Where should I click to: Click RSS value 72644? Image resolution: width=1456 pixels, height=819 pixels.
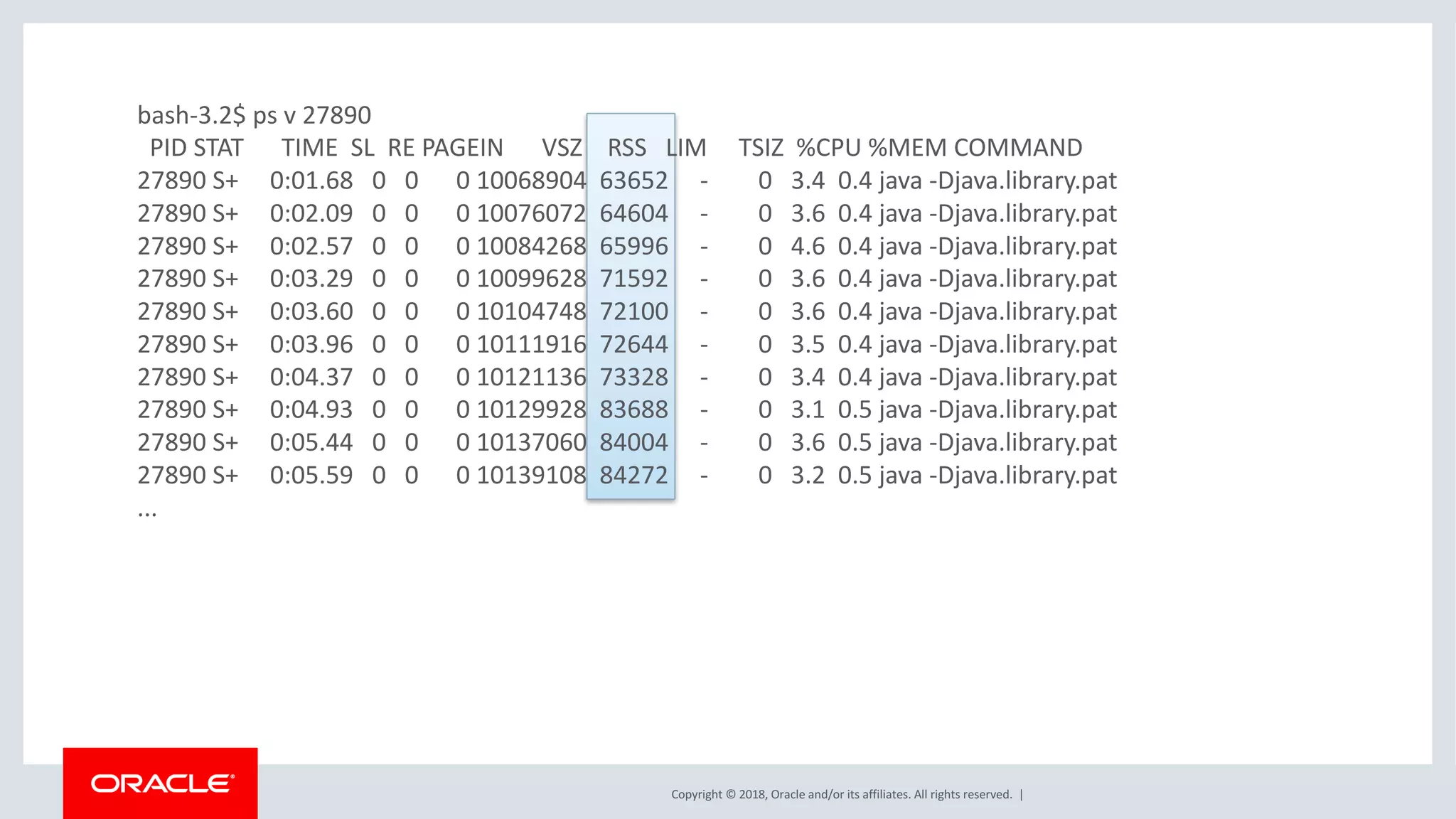[x=633, y=344]
